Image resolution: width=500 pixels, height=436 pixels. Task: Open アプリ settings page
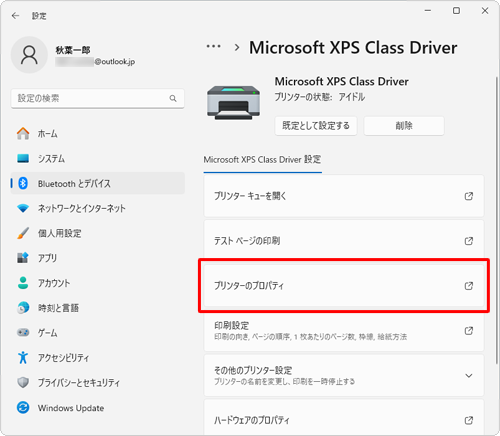click(x=98, y=258)
